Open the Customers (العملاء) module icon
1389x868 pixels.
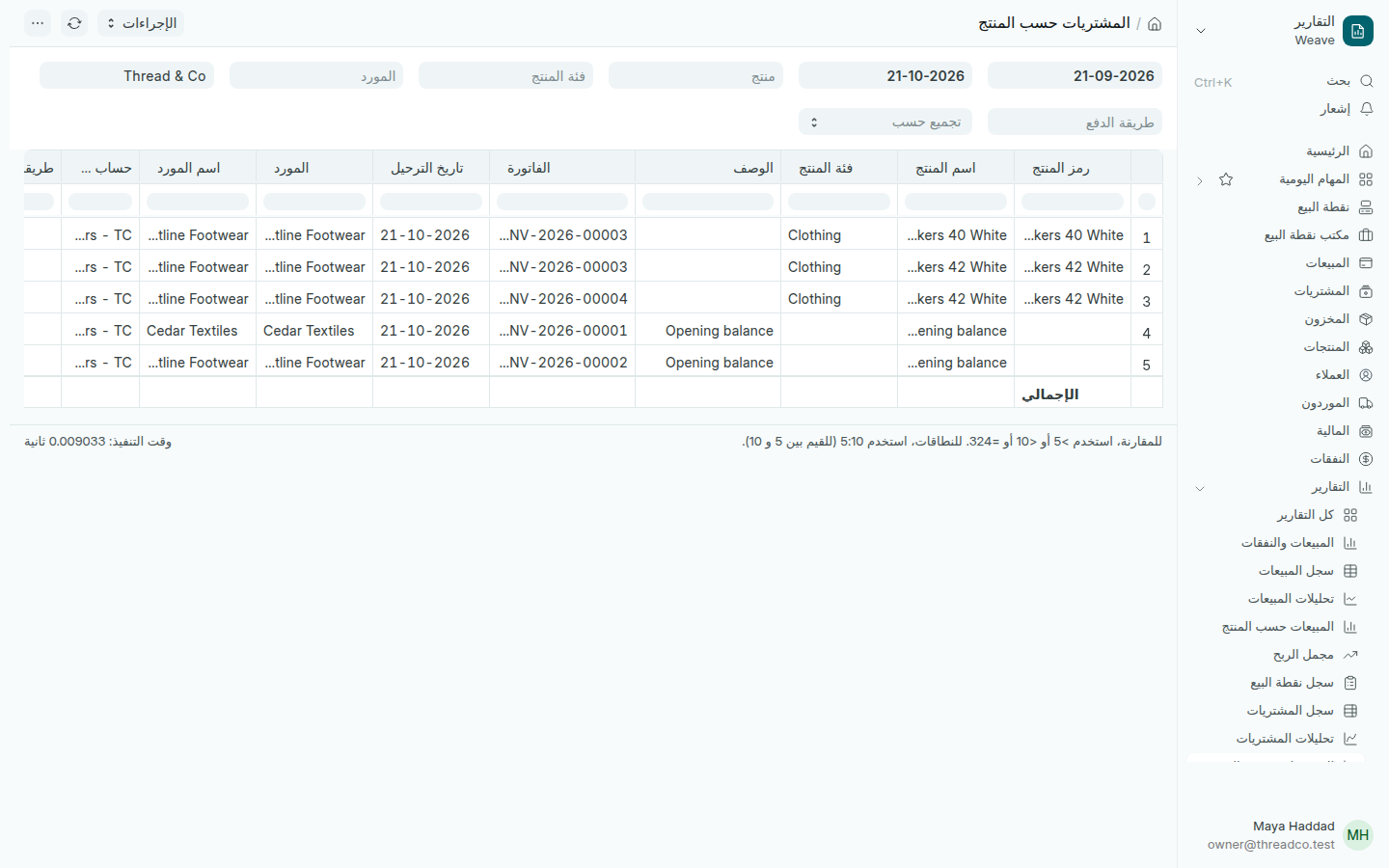click(x=1366, y=375)
